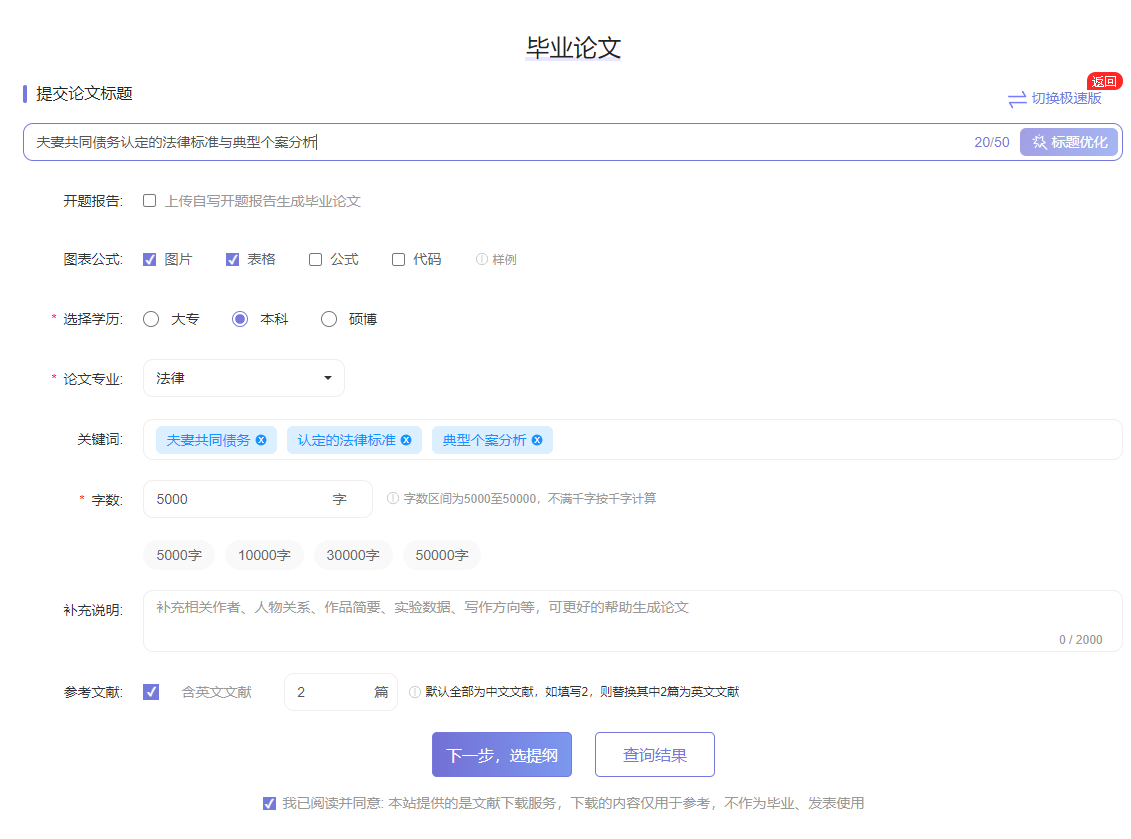This screenshot has width=1131, height=839.
Task: Select the 硕博 radio button
Action: click(x=329, y=319)
